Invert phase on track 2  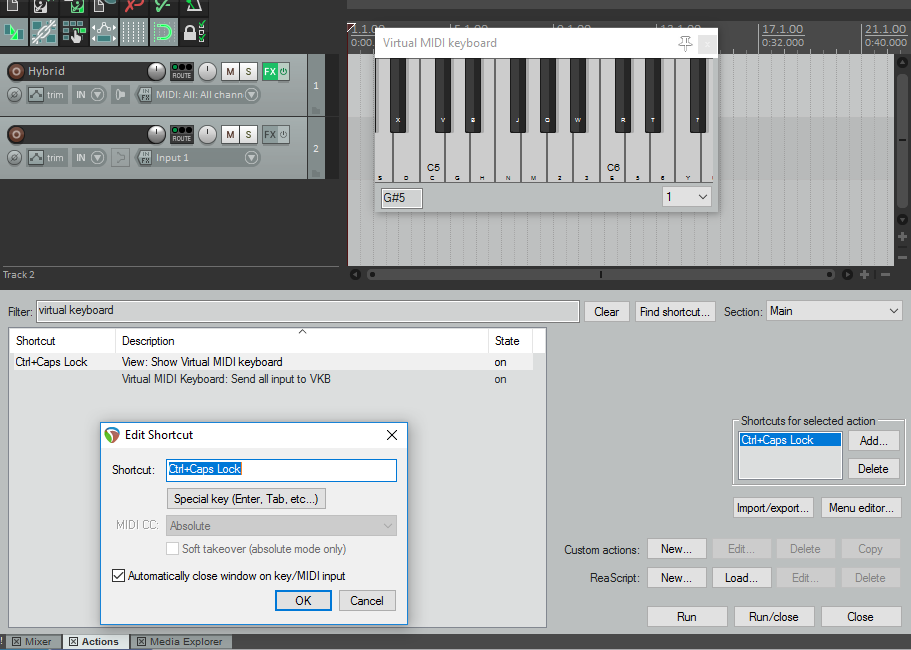coord(15,157)
